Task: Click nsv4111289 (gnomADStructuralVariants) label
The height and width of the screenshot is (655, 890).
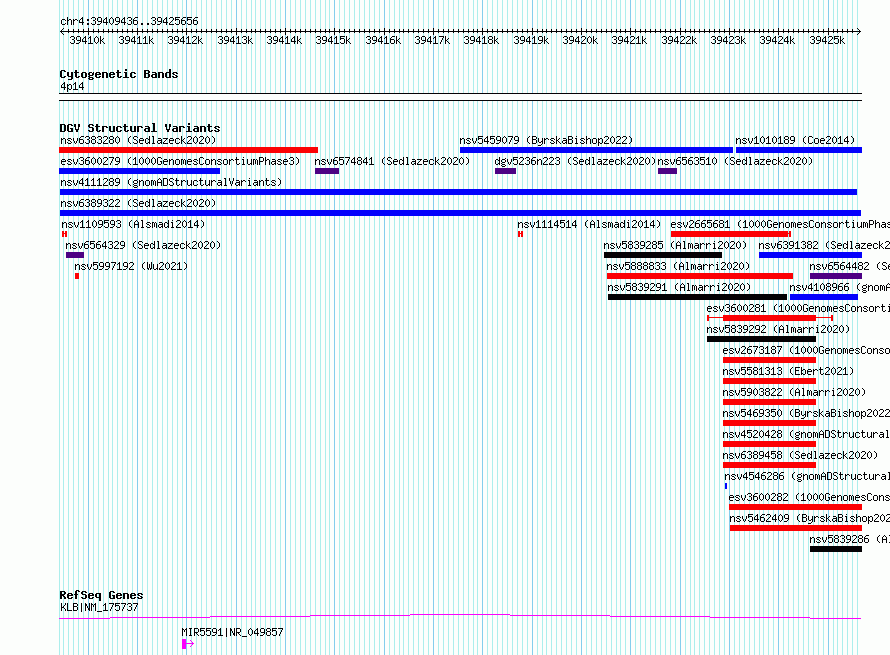Action: (x=171, y=182)
